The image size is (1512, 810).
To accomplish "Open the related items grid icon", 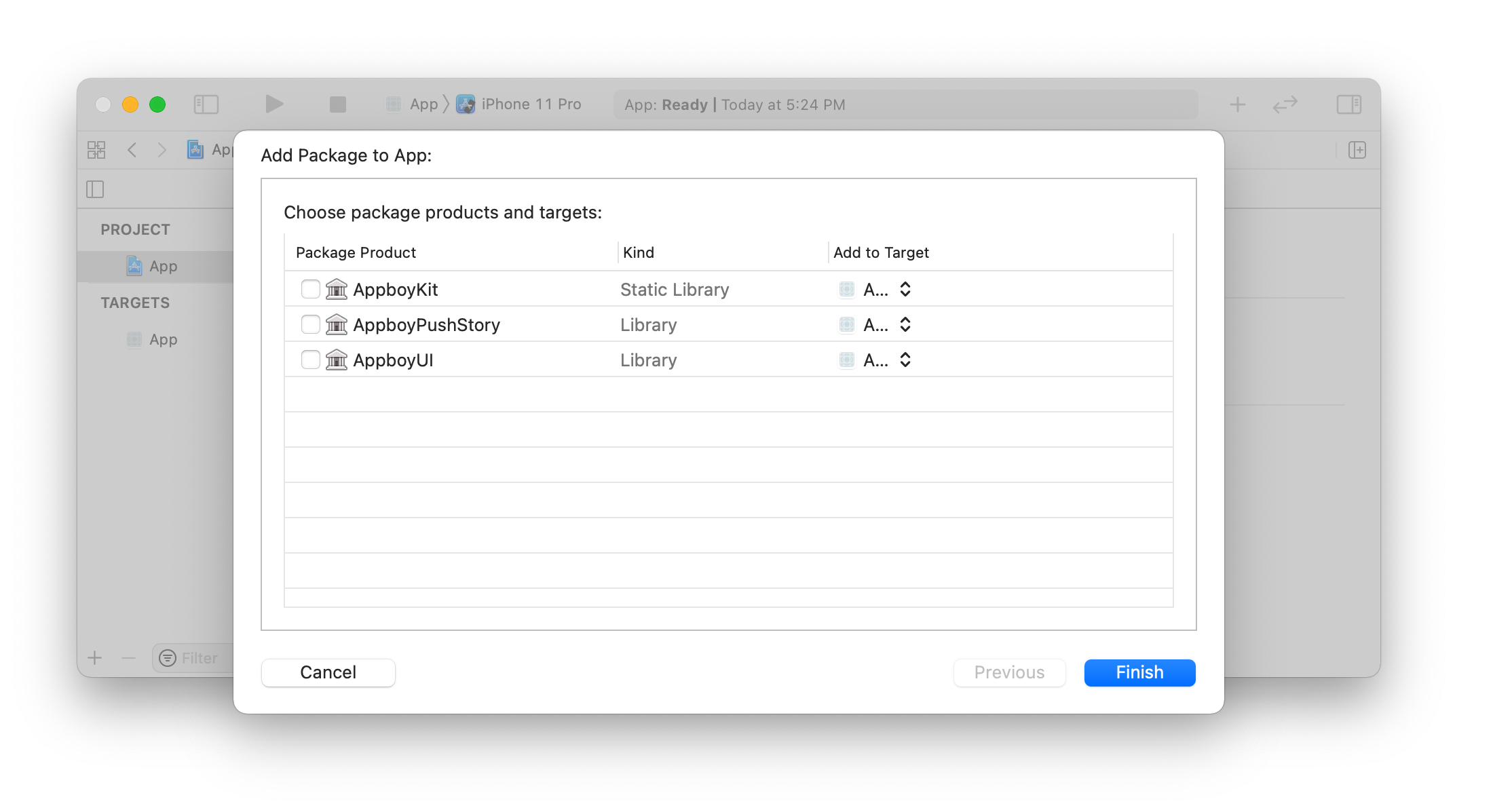I will tap(96, 150).
